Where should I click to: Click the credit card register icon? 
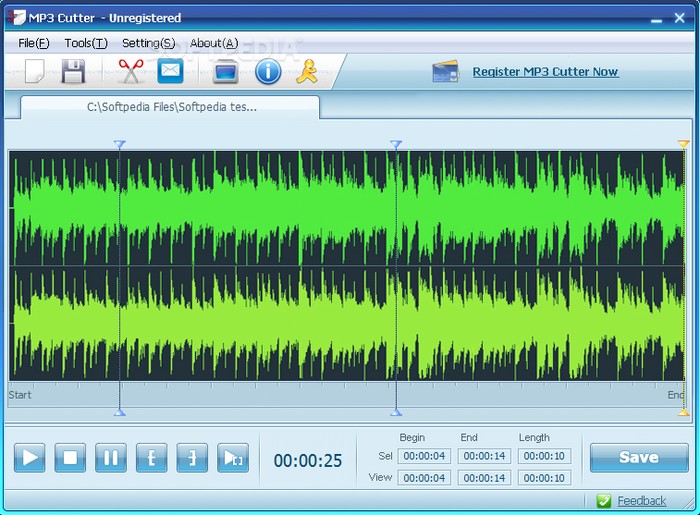pos(445,72)
